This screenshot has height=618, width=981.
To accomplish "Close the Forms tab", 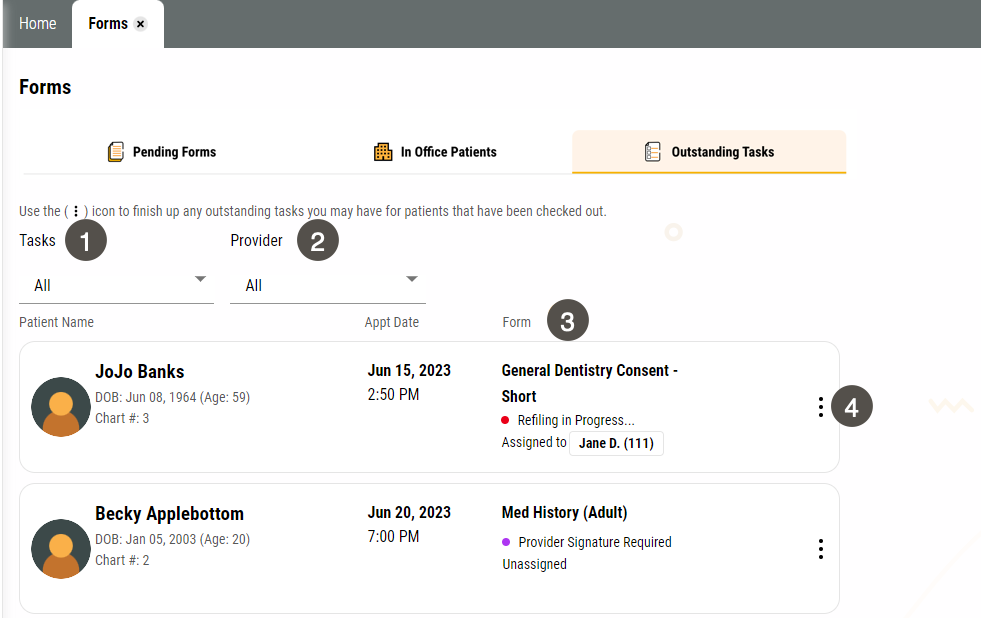I will [x=141, y=24].
